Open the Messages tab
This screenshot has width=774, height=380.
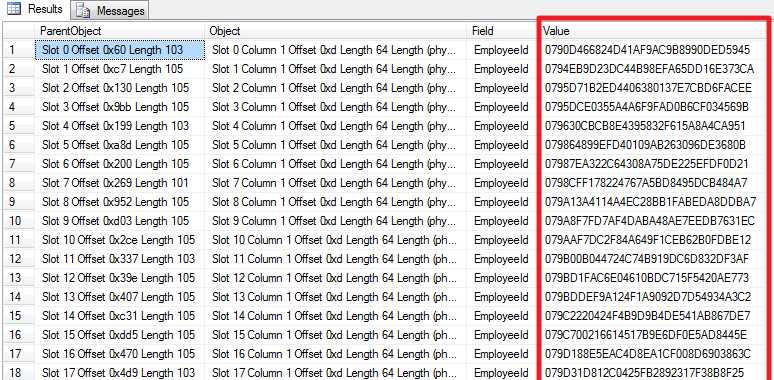tap(110, 10)
